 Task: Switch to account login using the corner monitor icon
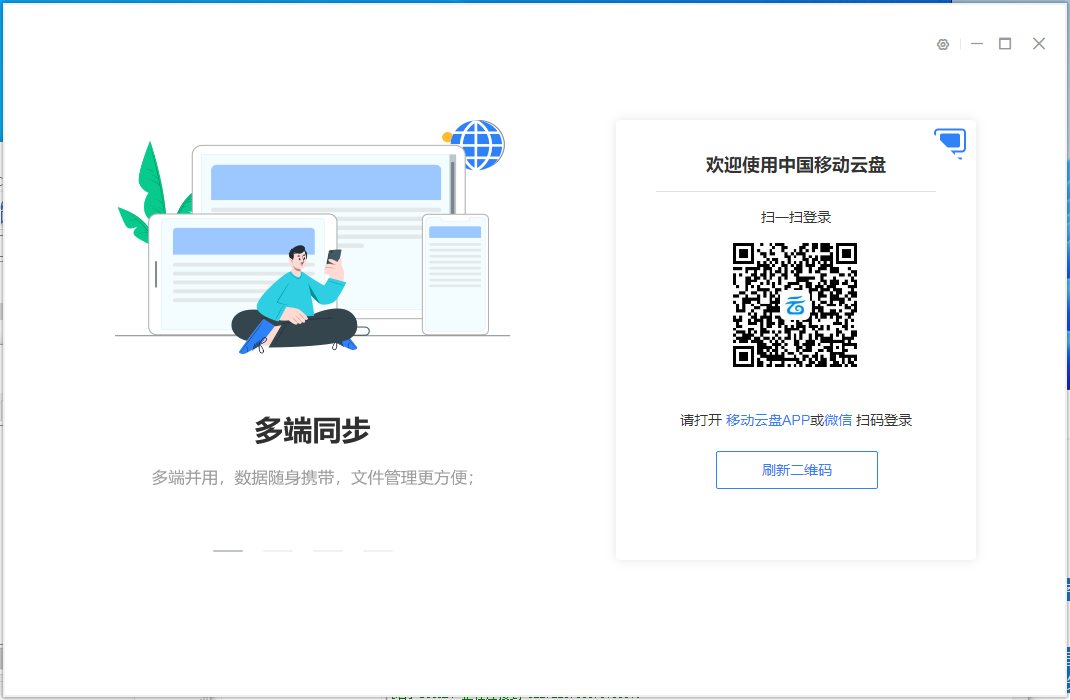pyautogui.click(x=950, y=143)
